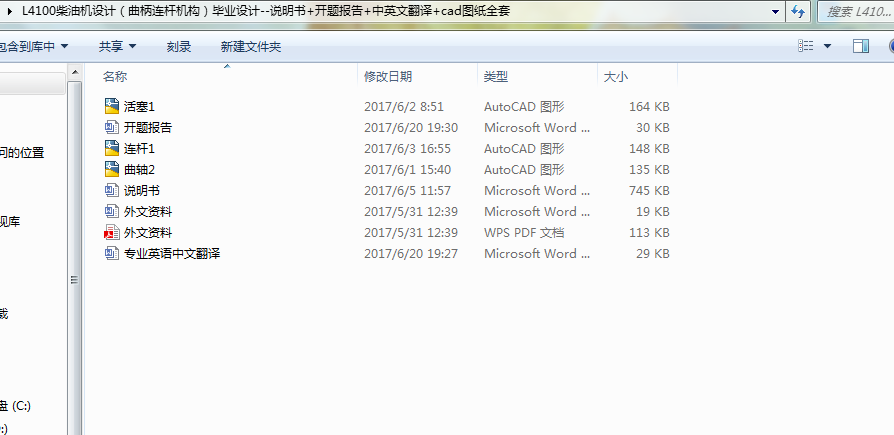Click the 745 KB size cell
The image size is (894, 435).
click(649, 191)
